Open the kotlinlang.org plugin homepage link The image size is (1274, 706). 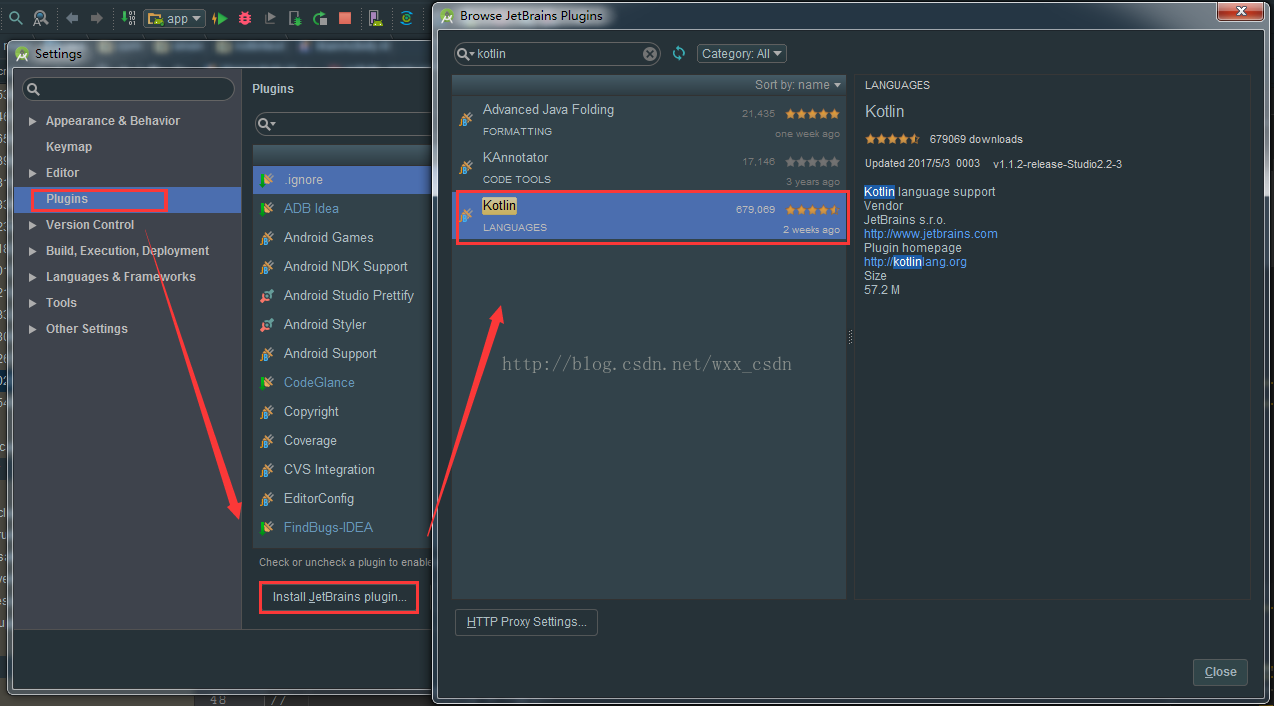click(x=915, y=262)
